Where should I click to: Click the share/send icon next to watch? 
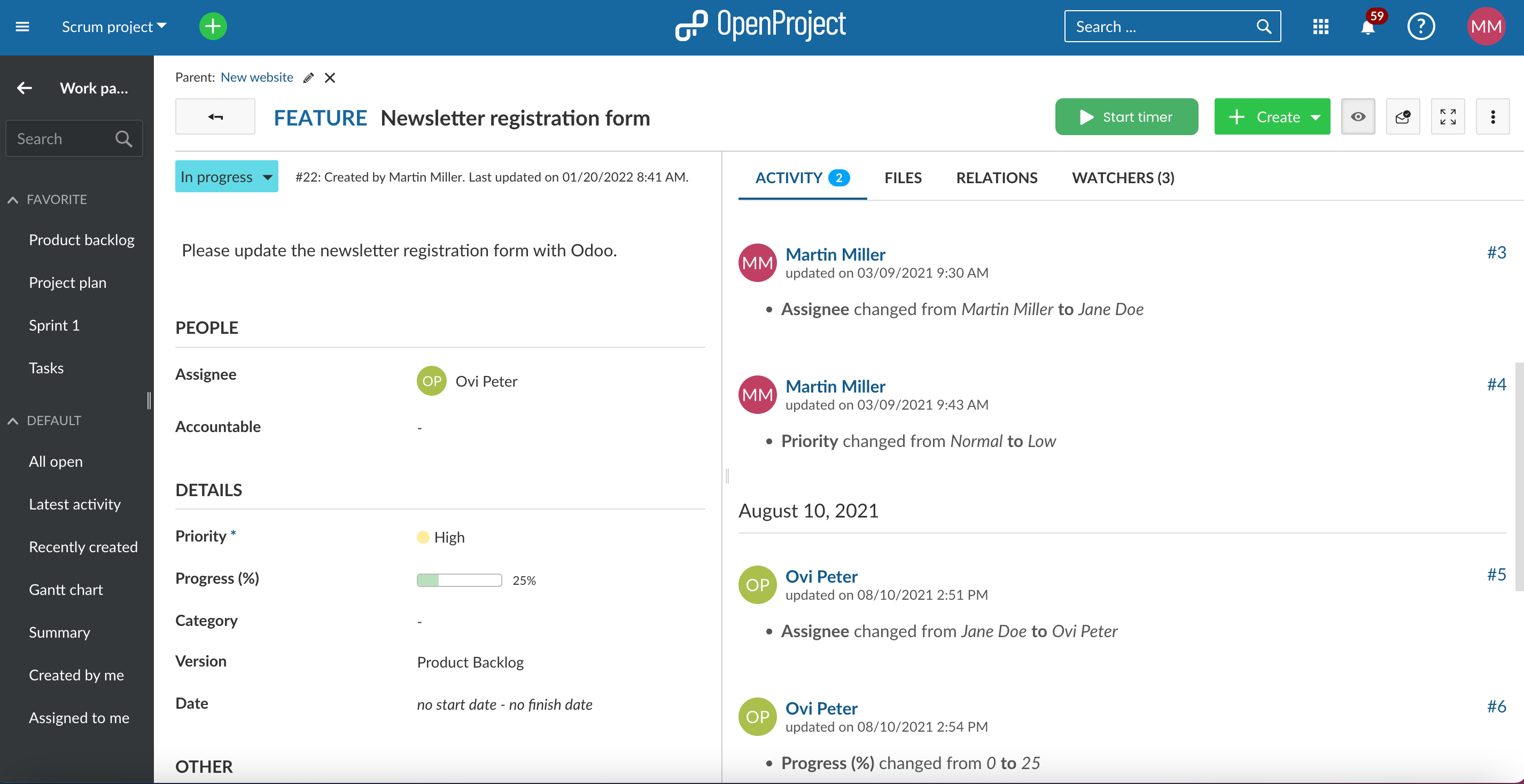point(1403,117)
